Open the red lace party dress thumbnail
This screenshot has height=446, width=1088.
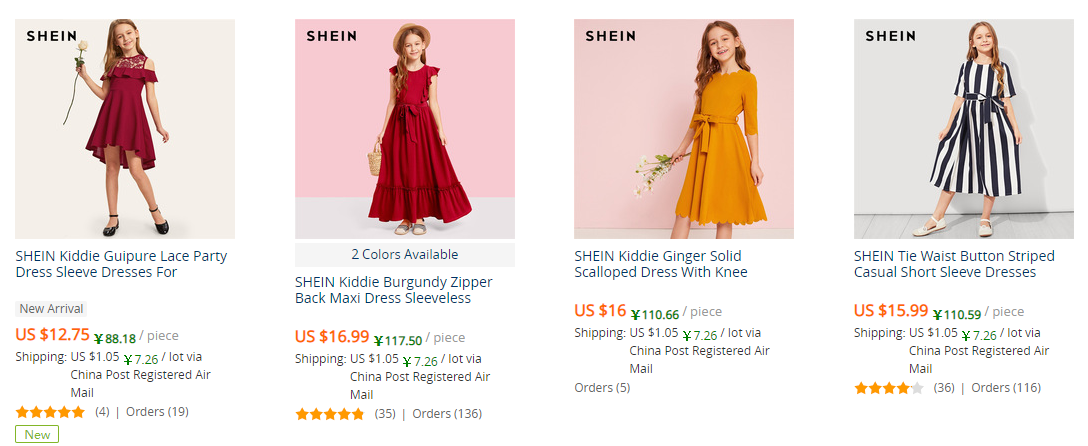(x=125, y=130)
